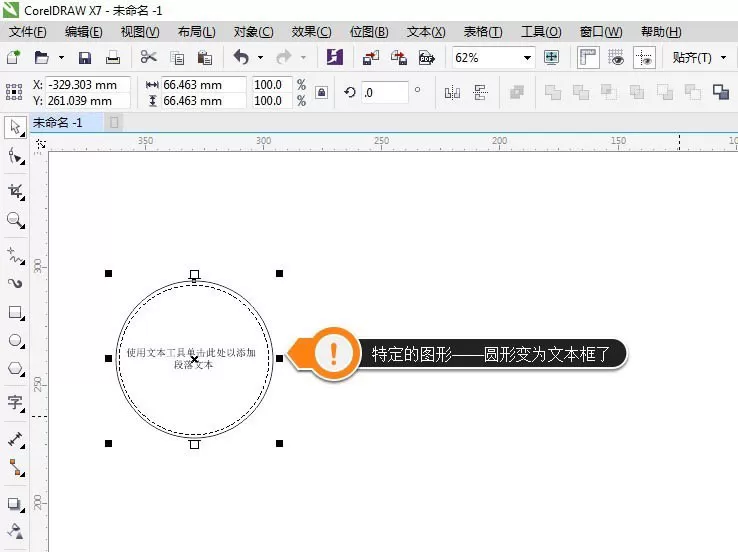
Task: Open the 文件(F) menu
Action: point(27,32)
